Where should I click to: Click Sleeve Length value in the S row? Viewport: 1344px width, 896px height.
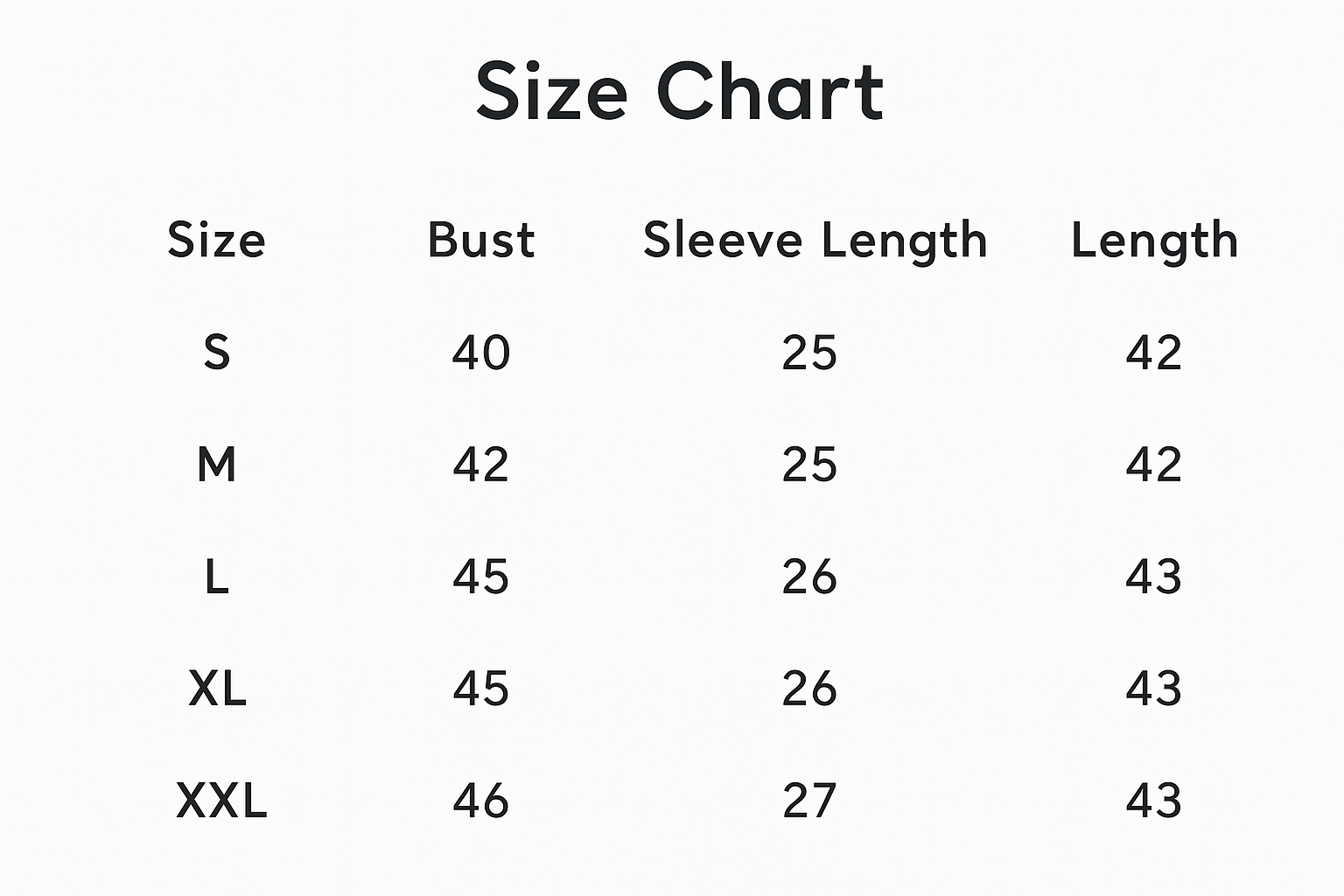pyautogui.click(x=809, y=353)
